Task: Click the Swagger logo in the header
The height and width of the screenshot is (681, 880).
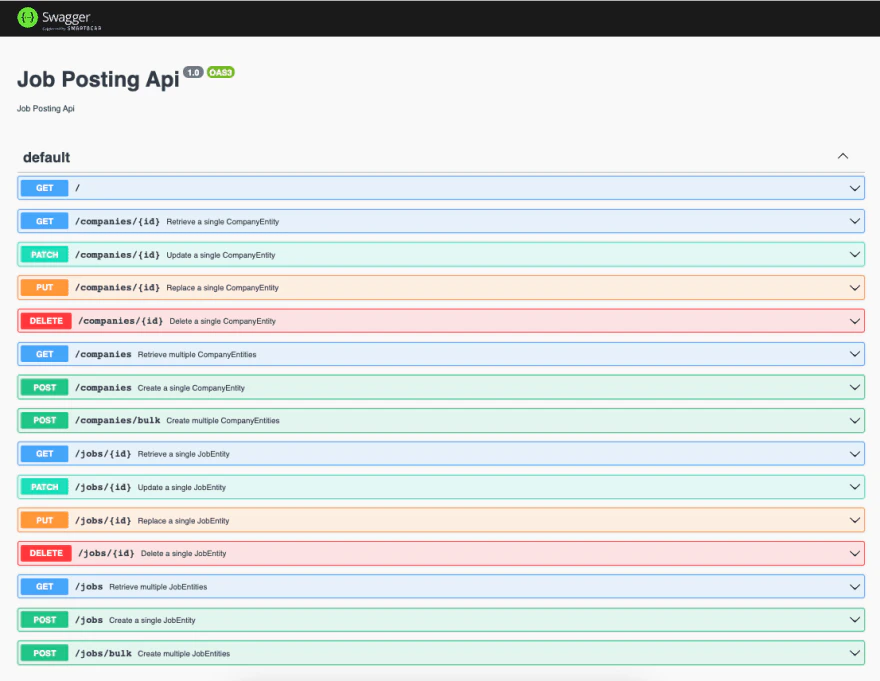Action: (55, 17)
